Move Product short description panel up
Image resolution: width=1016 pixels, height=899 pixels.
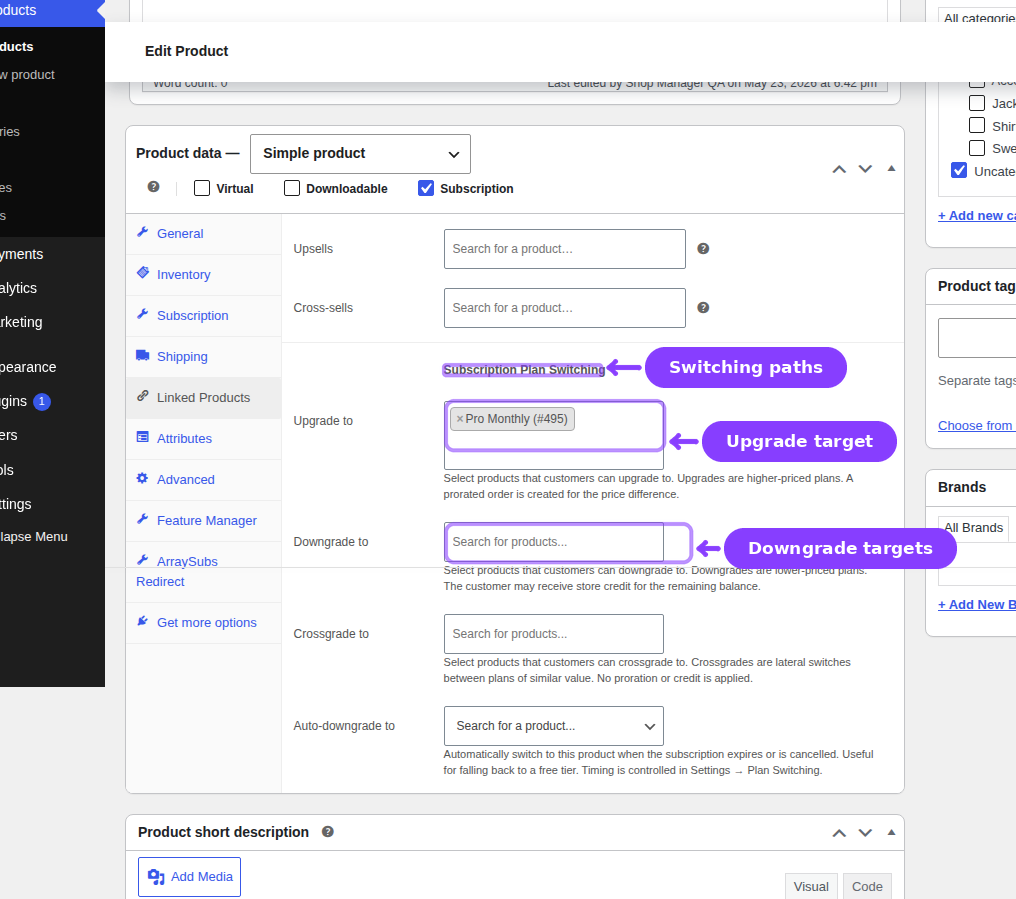(839, 833)
